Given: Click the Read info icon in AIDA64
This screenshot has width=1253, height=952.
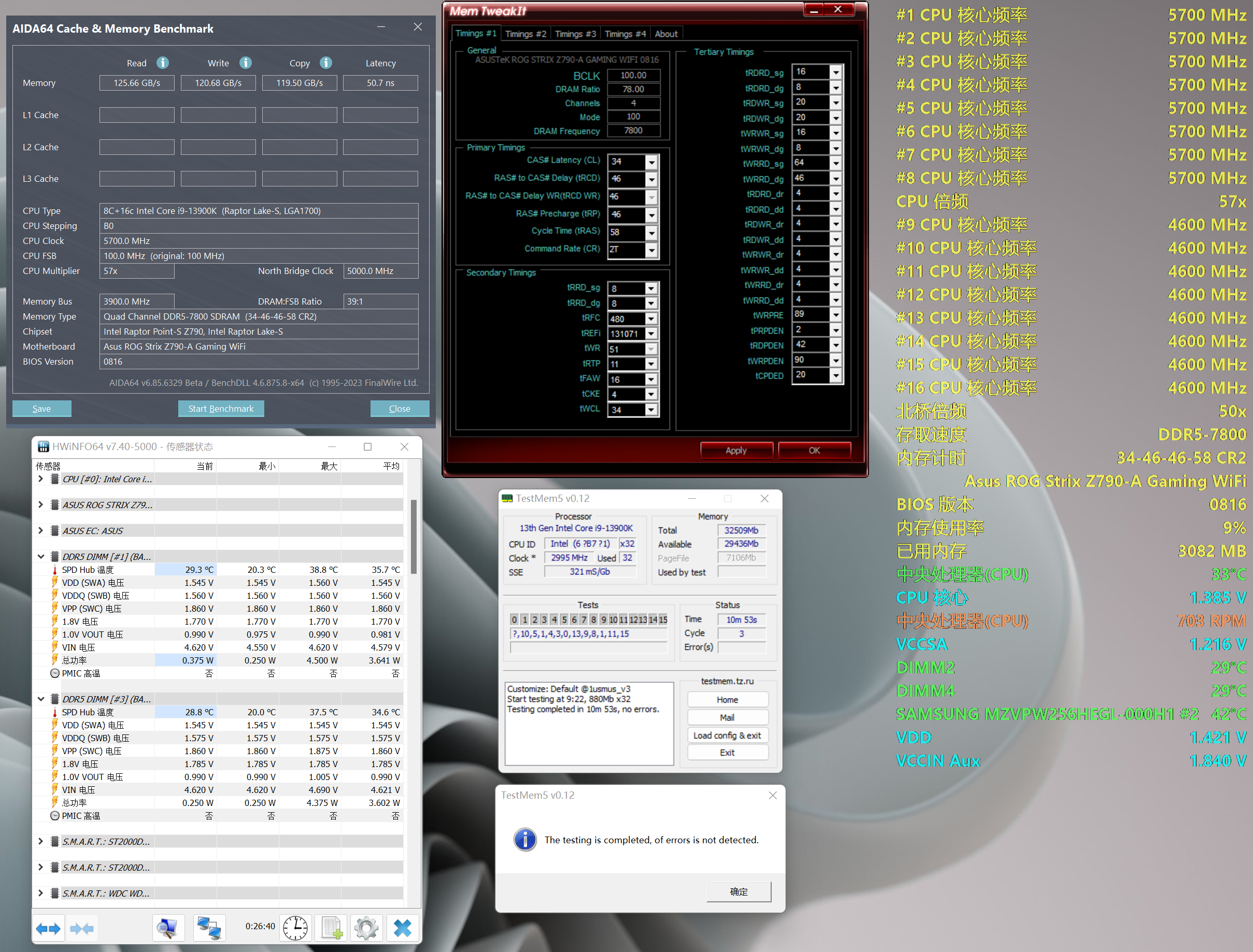Looking at the screenshot, I should tap(163, 63).
